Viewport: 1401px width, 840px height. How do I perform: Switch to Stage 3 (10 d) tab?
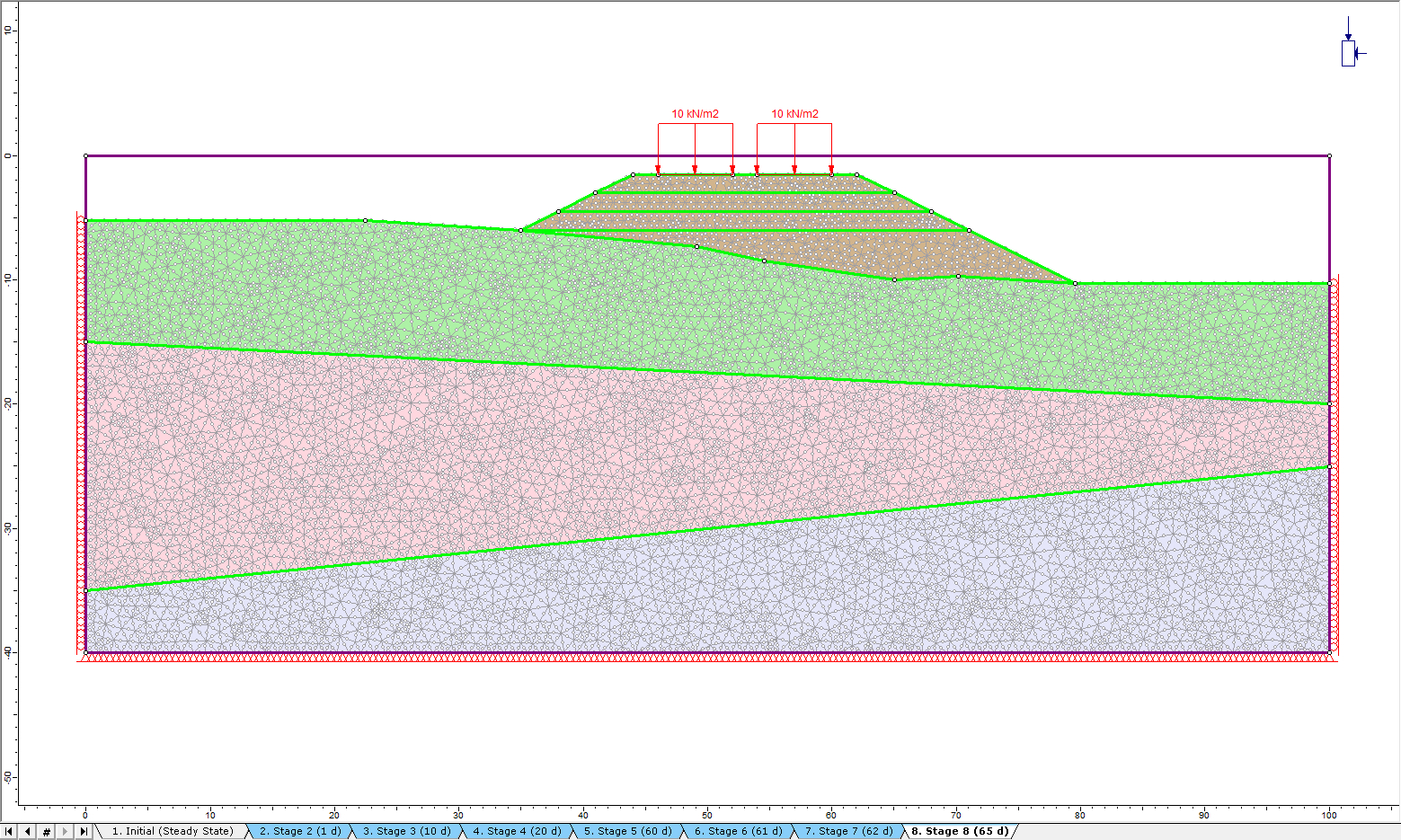pos(406,832)
